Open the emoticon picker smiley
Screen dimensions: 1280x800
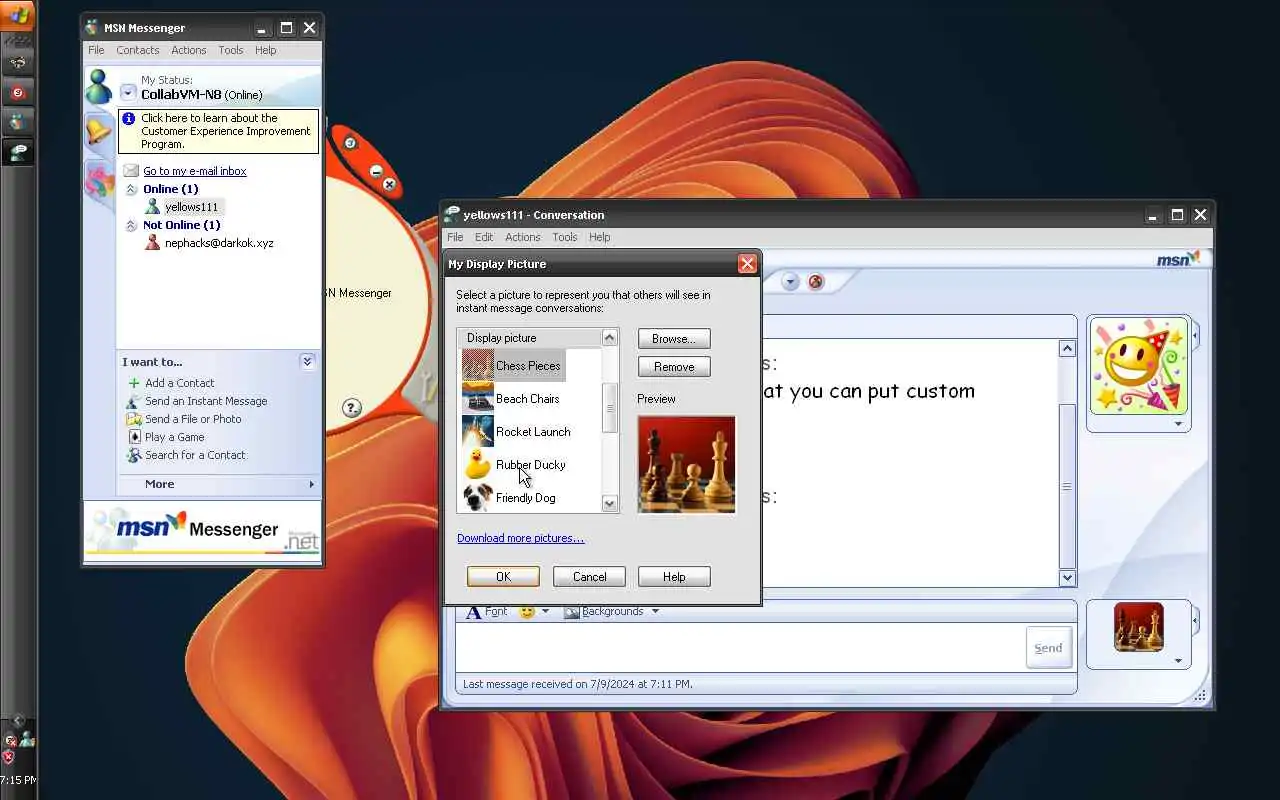(x=527, y=611)
